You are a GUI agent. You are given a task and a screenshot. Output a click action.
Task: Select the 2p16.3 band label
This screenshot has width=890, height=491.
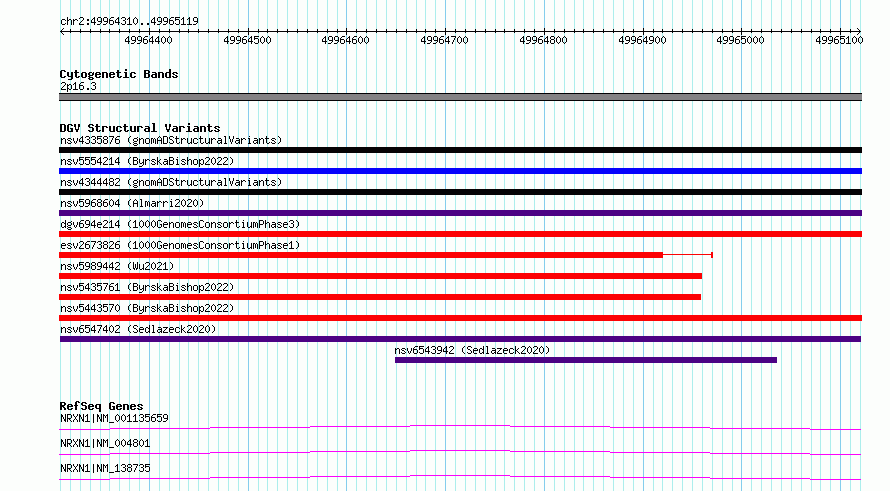[x=78, y=86]
